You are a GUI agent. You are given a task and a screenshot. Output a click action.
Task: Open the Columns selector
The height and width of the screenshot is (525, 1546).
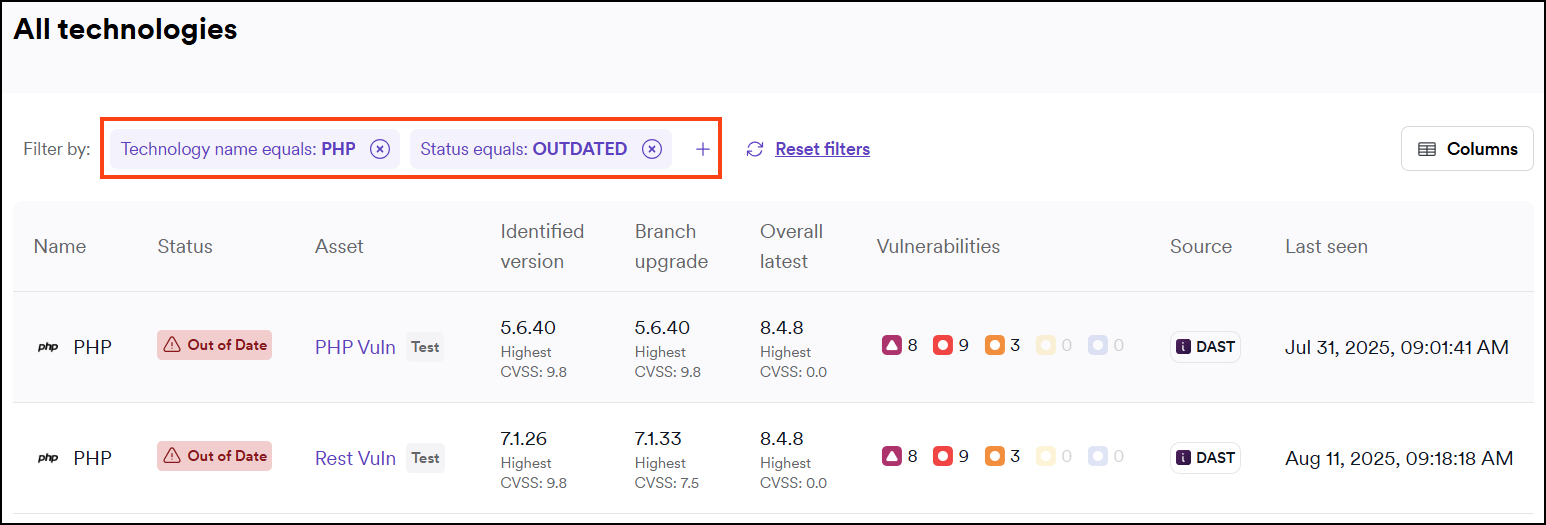pos(1467,149)
